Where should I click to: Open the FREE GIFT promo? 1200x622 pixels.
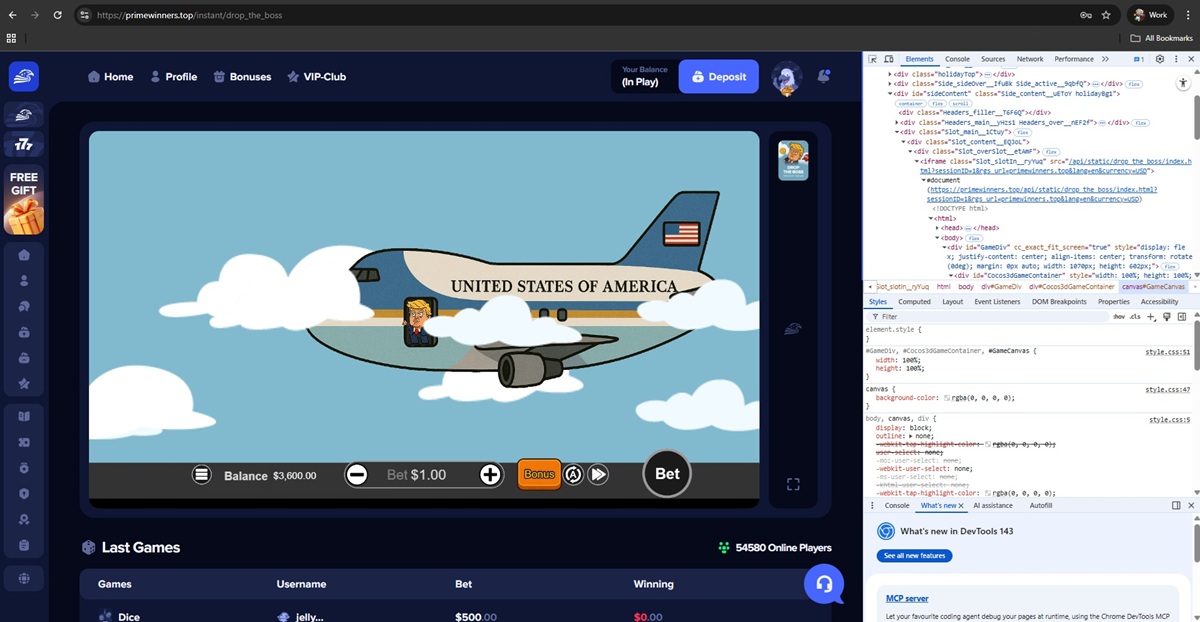[x=24, y=201]
